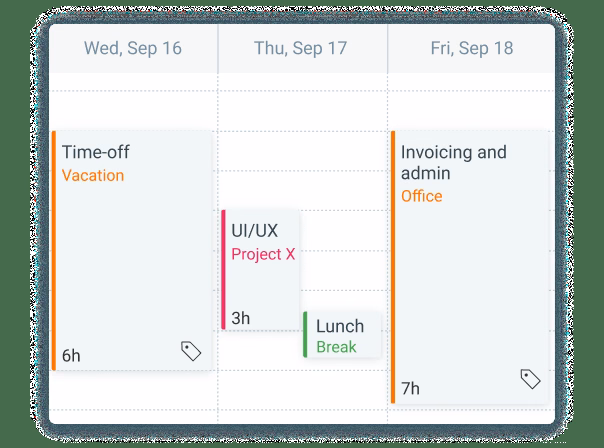
Task: Click the green color bar of Lunch
Action: [305, 334]
